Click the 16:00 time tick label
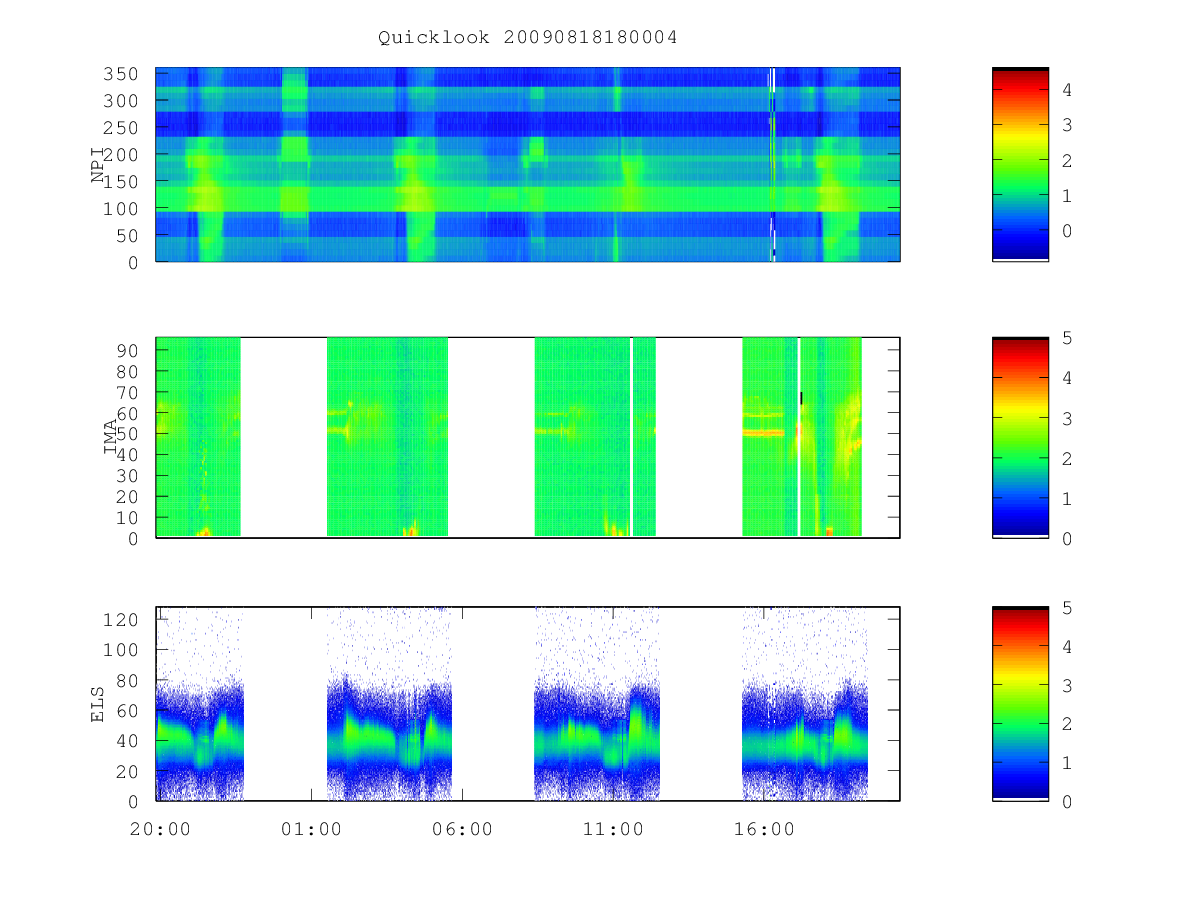Viewport: 1200px width, 900px height. click(x=764, y=829)
